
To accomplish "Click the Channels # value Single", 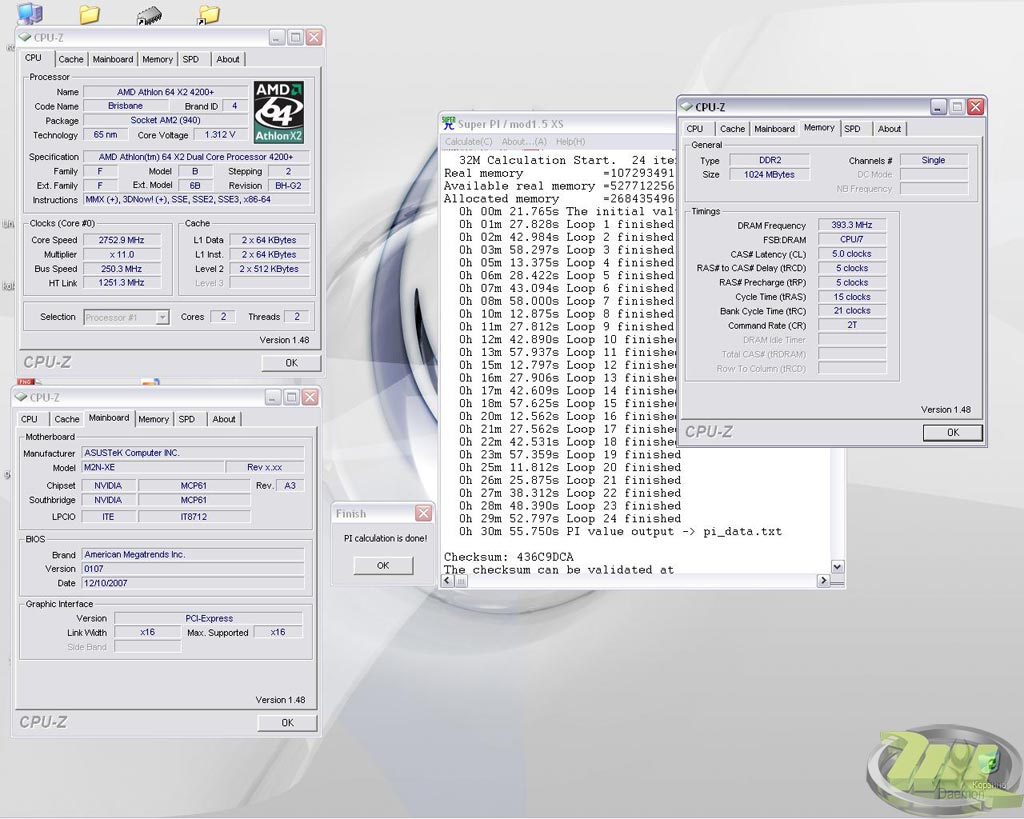I will coord(933,160).
